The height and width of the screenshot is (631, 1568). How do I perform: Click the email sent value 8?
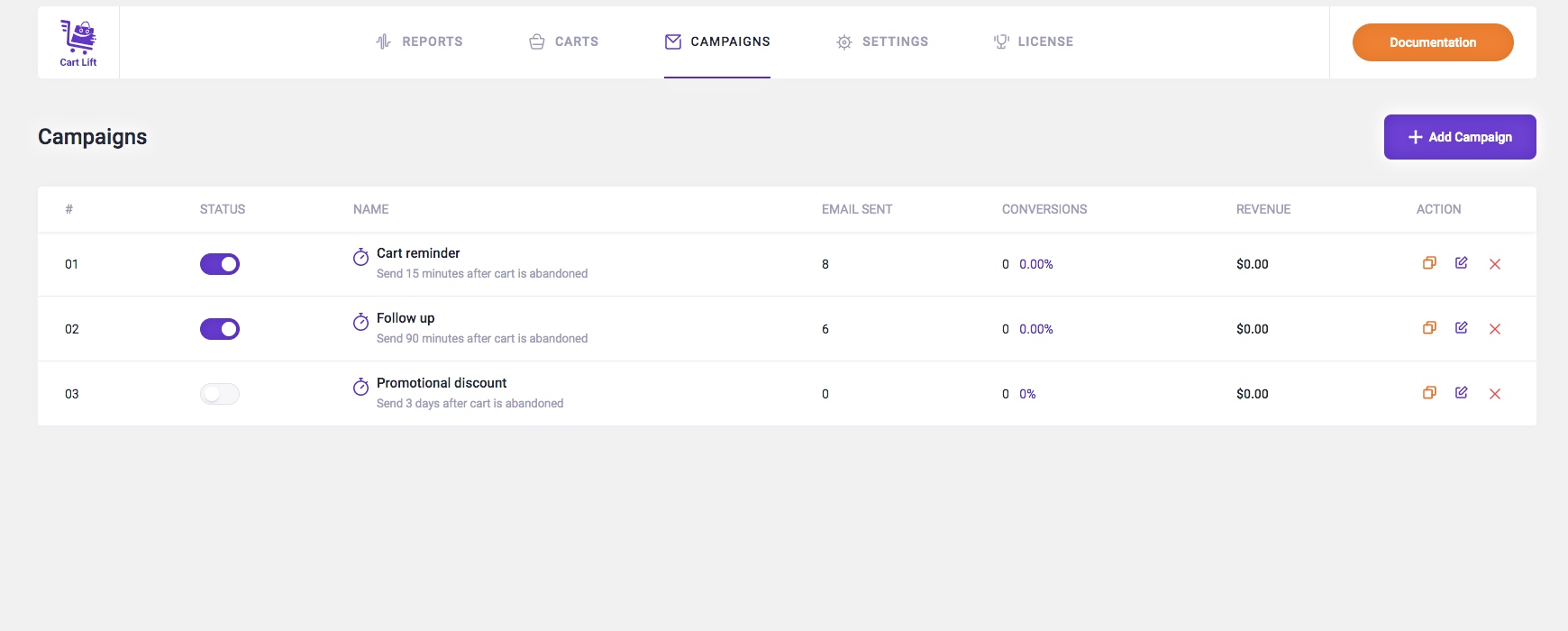point(825,264)
